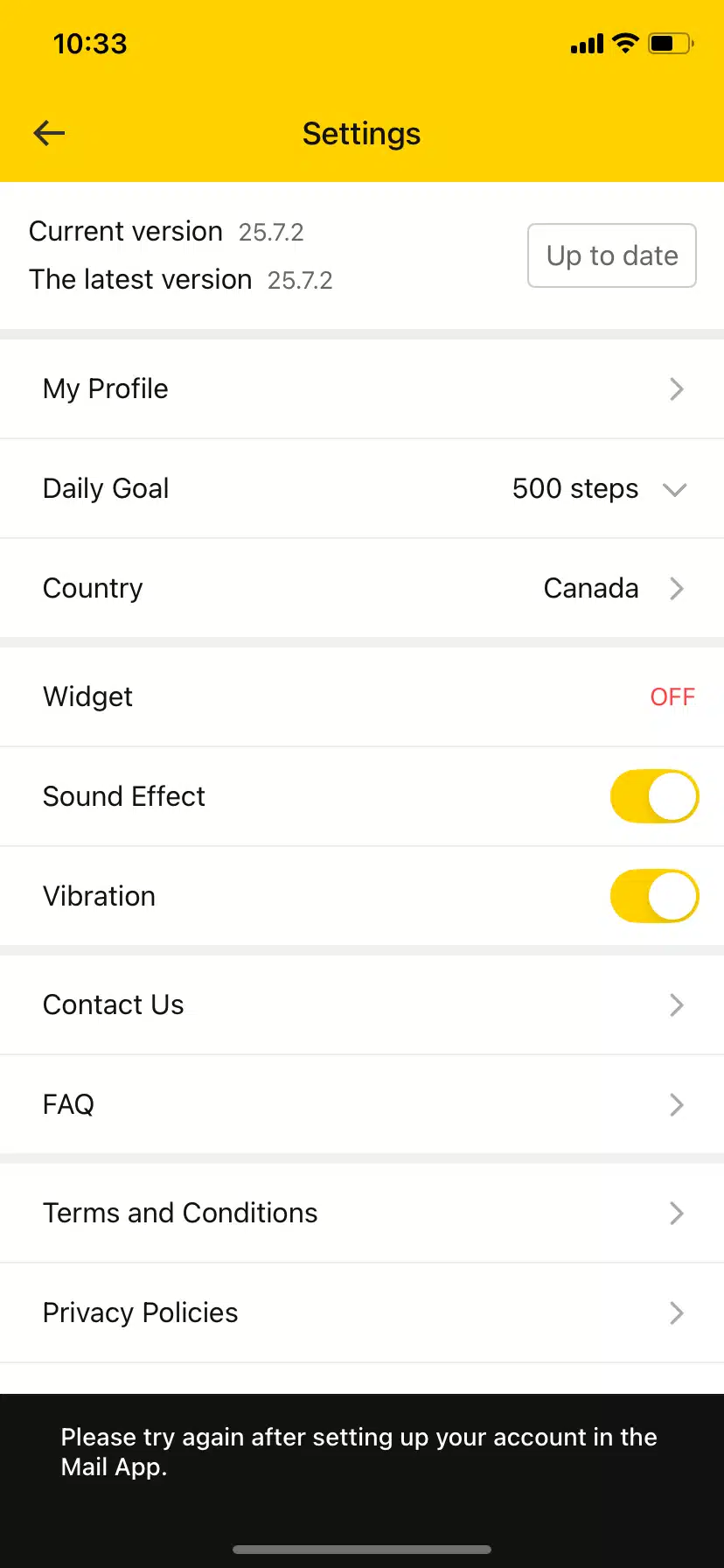Tap the chevron beside Contact Us

pyautogui.click(x=676, y=1005)
